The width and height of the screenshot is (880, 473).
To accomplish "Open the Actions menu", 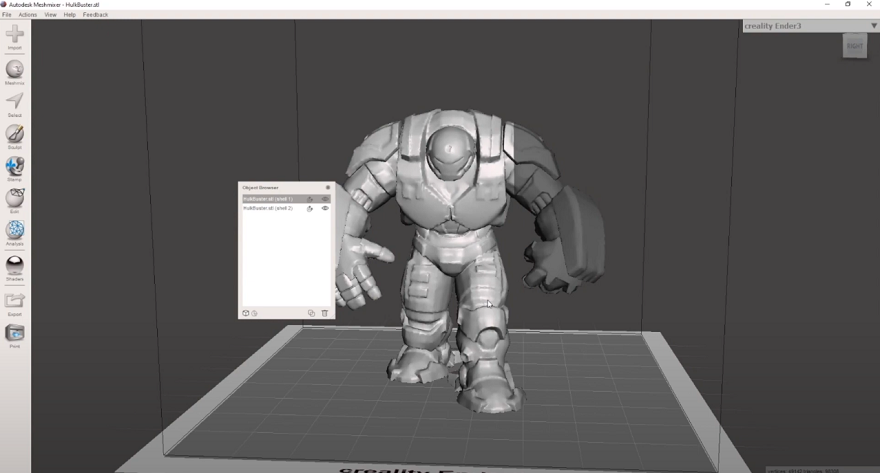I will tap(28, 15).
